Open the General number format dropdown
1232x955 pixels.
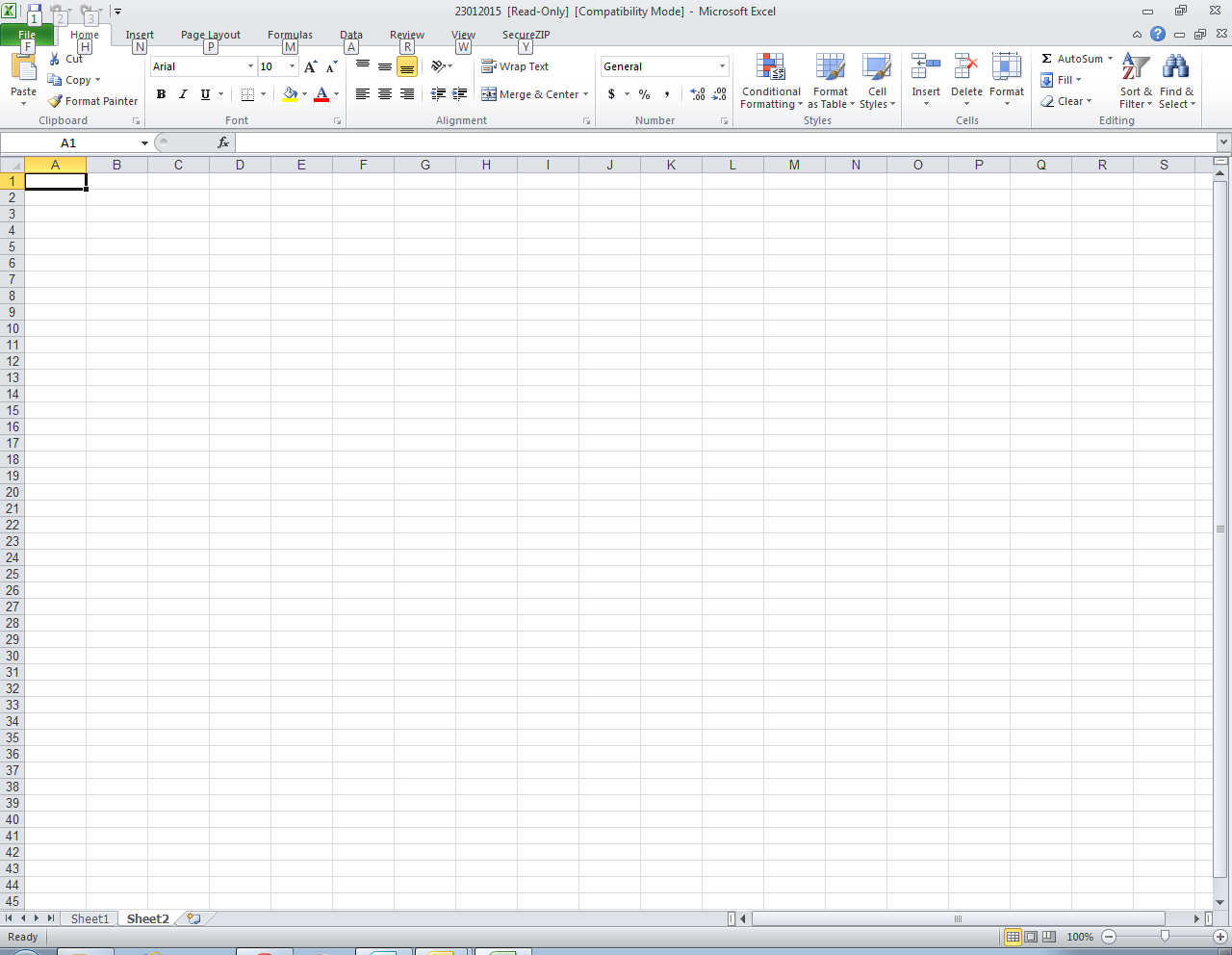tap(722, 66)
